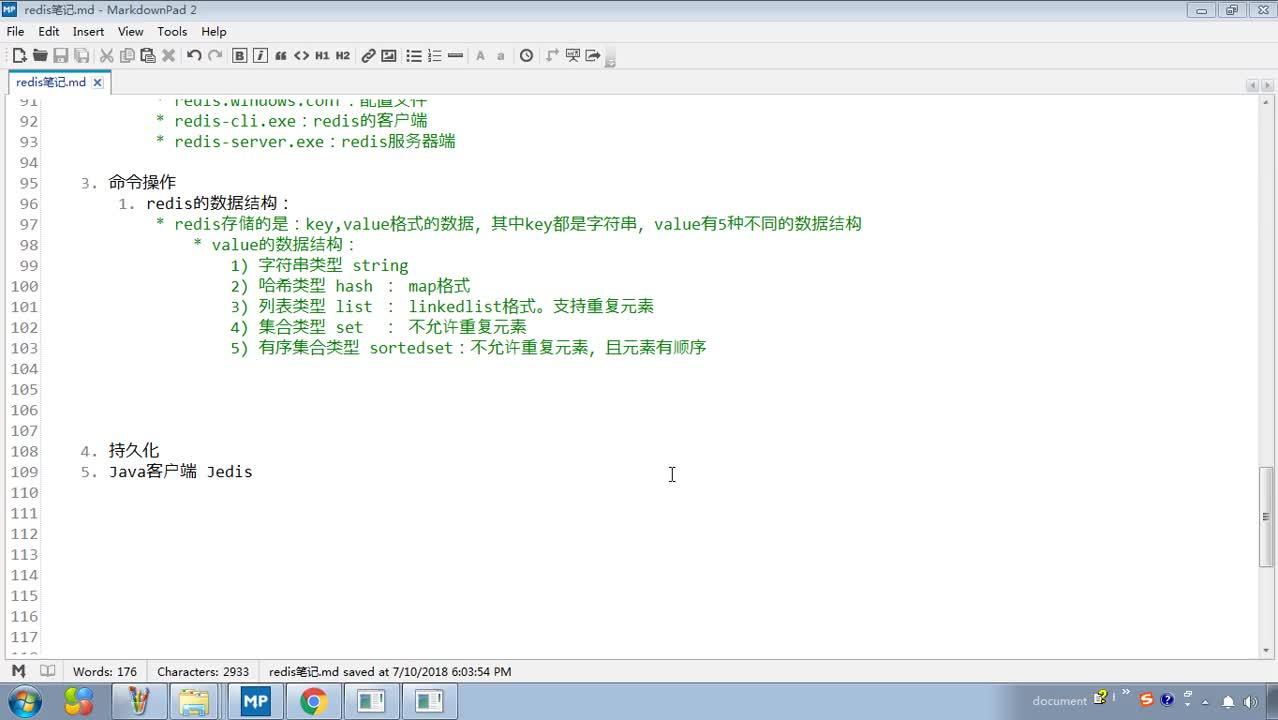Click the book icon in status bar
The width and height of the screenshot is (1278, 720).
(47, 671)
